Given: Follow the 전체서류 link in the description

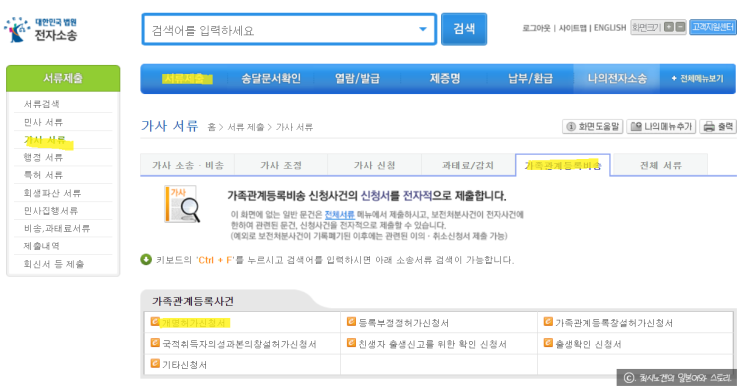Looking at the screenshot, I should (x=339, y=215).
